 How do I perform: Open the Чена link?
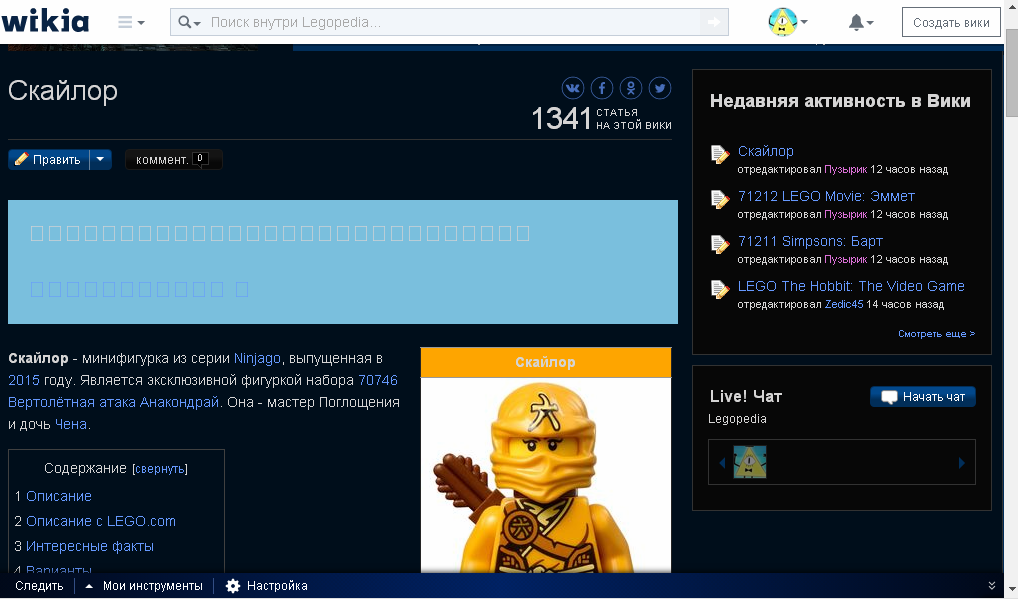pos(71,424)
